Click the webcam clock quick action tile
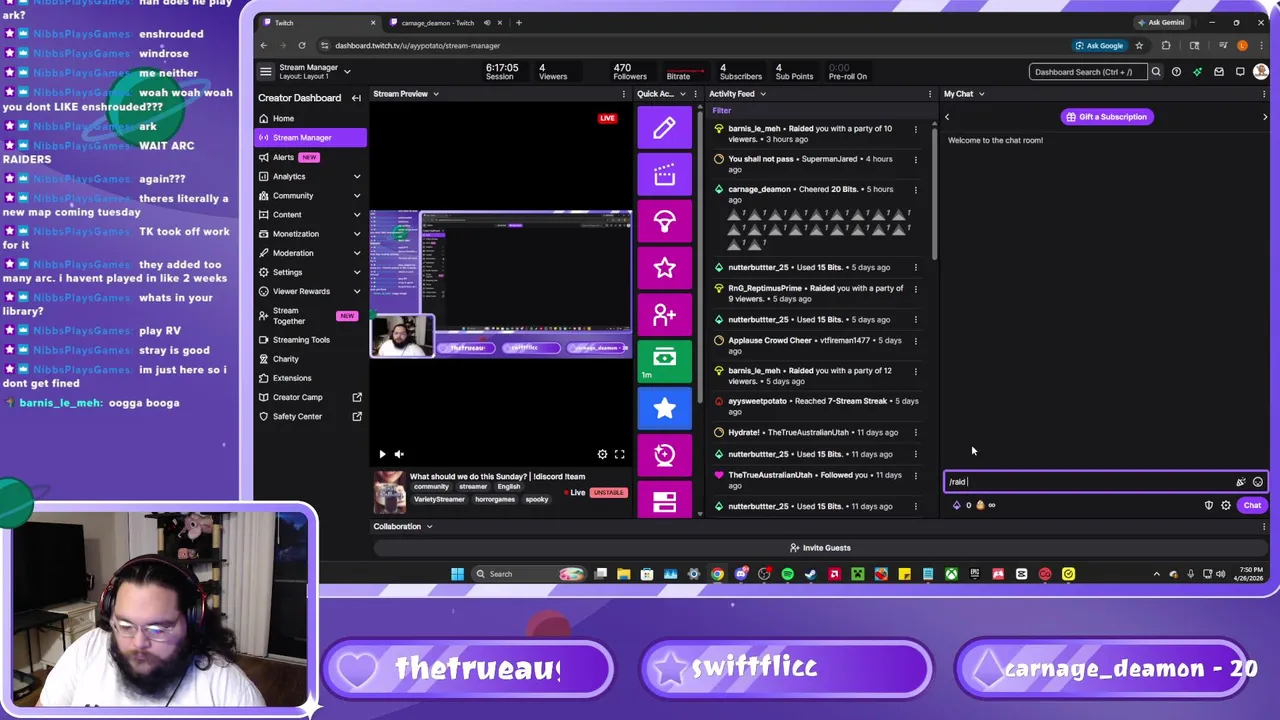 click(x=664, y=455)
